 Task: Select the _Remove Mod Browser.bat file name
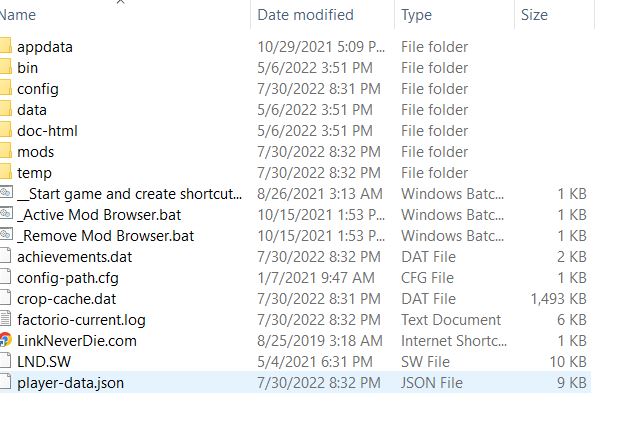pyautogui.click(x=105, y=236)
